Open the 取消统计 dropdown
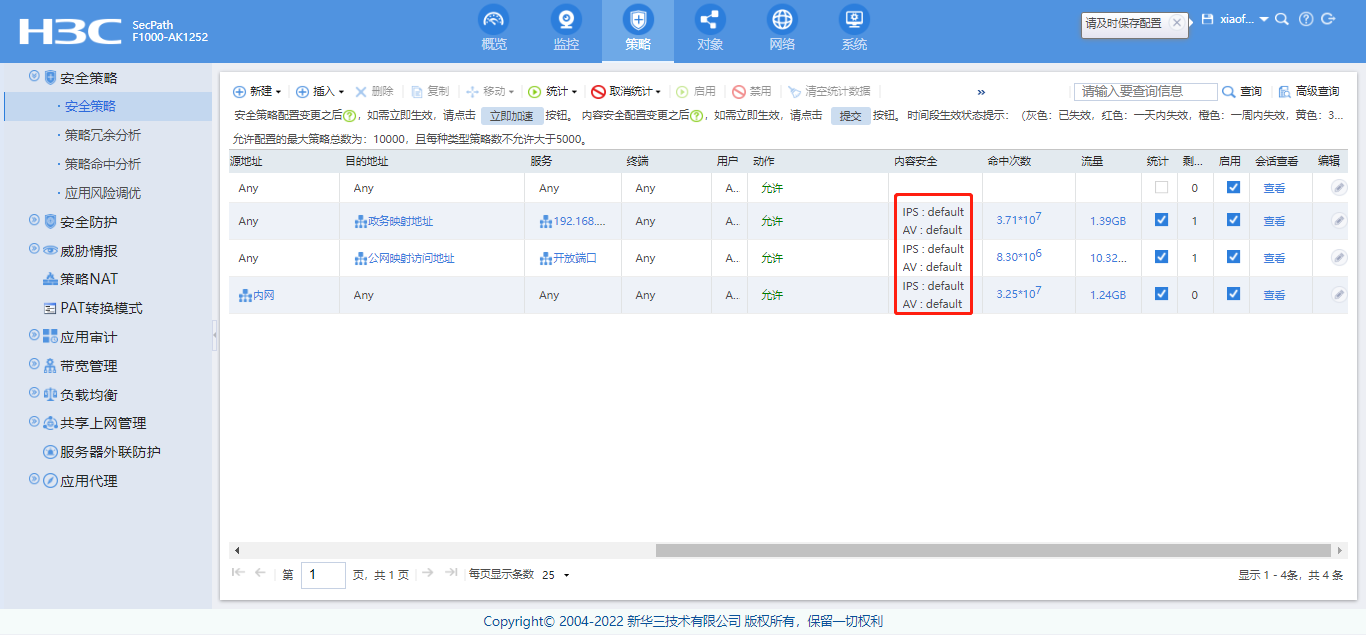This screenshot has height=635, width=1366. [x=626, y=91]
